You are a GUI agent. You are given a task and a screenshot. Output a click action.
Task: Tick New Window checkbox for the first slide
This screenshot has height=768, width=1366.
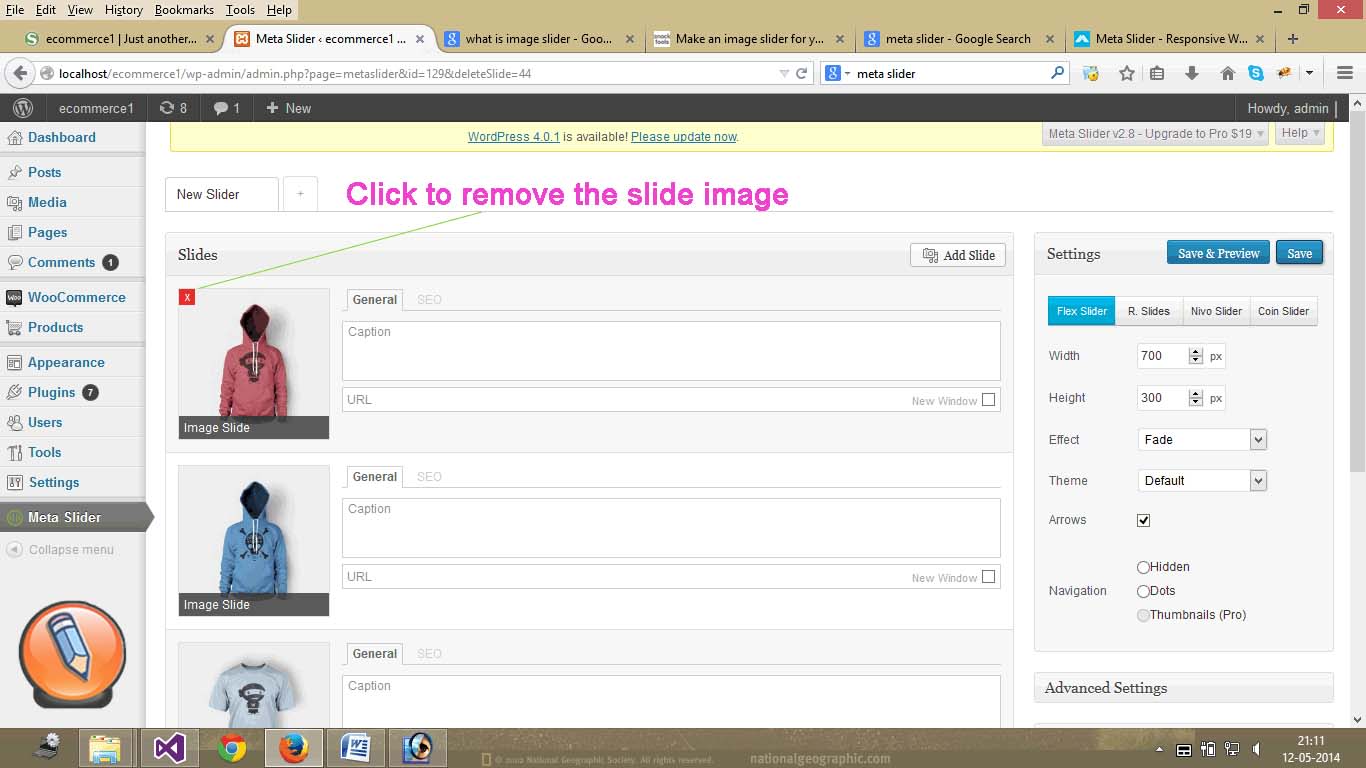989,400
